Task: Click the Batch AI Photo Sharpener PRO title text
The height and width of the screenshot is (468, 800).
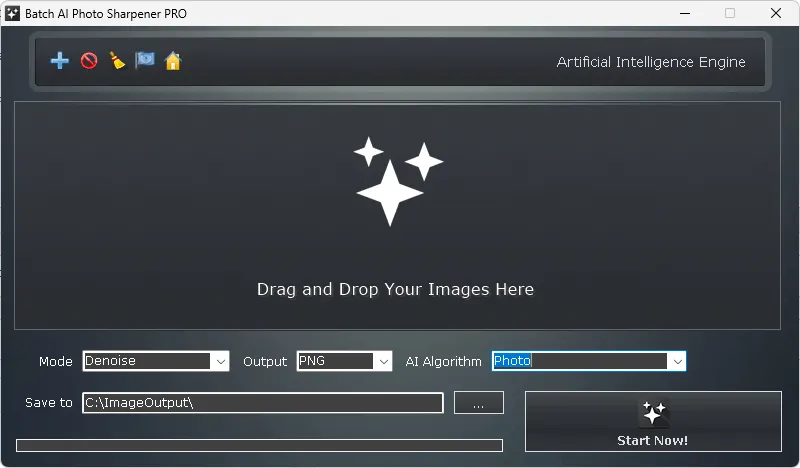Action: pyautogui.click(x=105, y=14)
